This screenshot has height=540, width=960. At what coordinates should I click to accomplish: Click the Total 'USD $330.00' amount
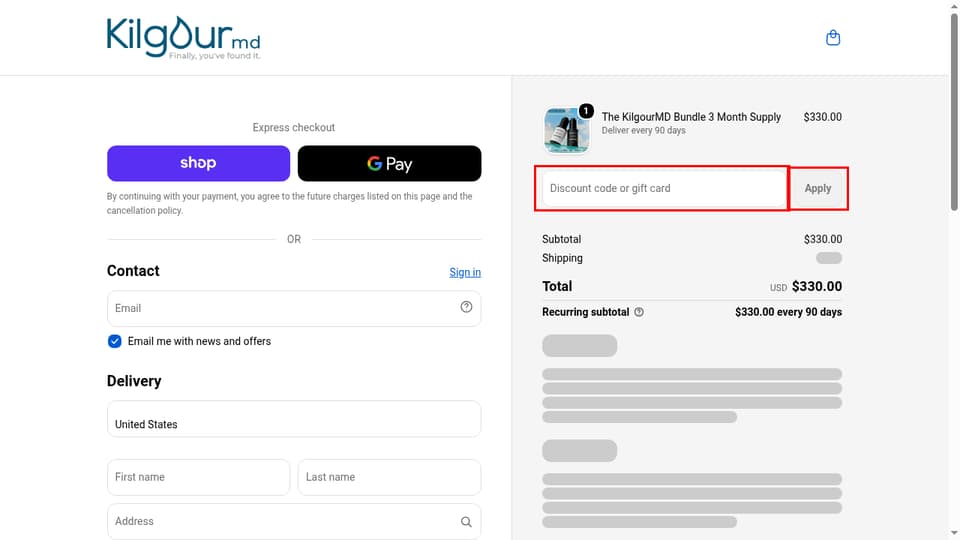pyautogui.click(x=806, y=287)
